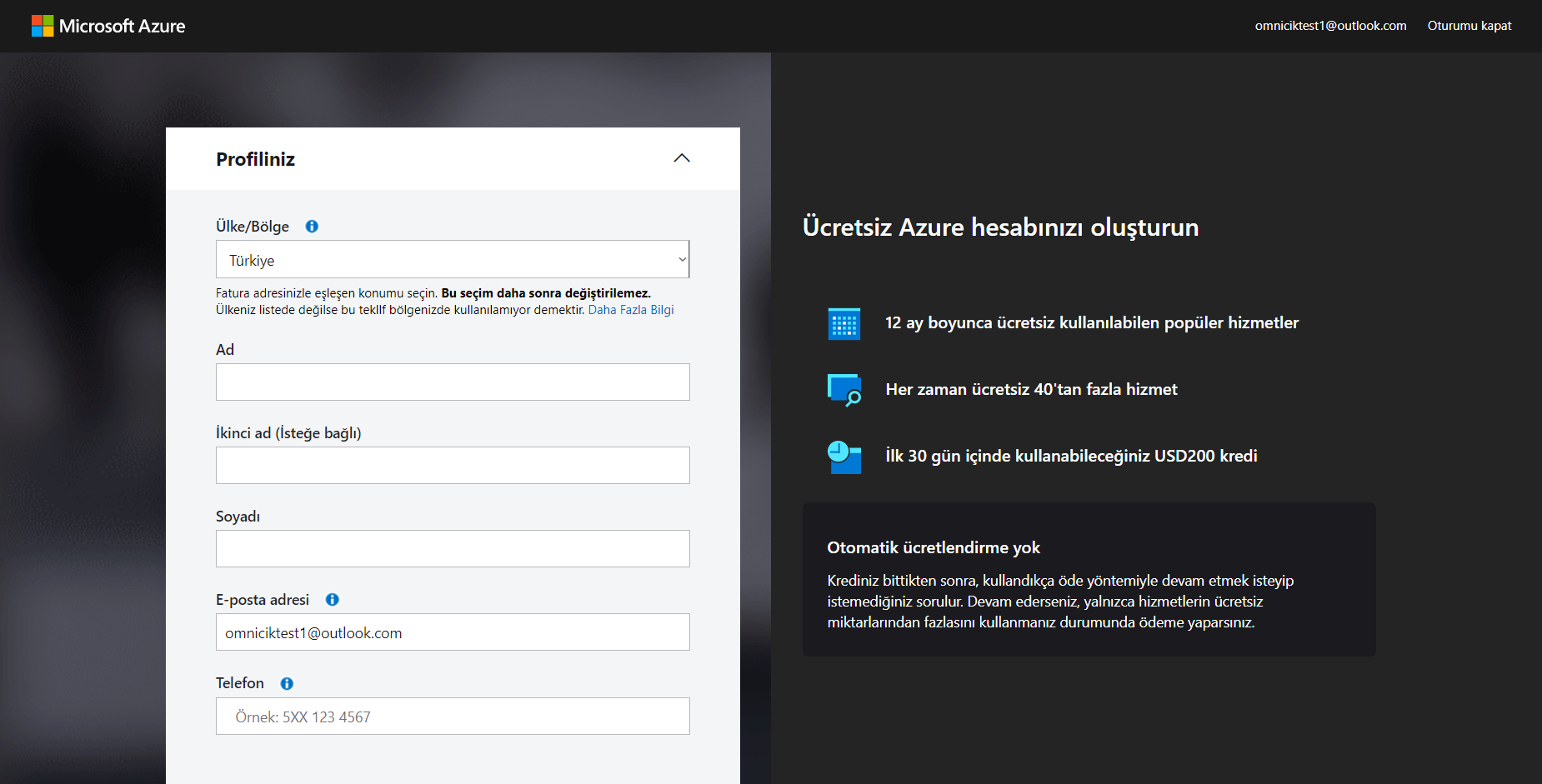Viewport: 1542px width, 784px height.
Task: Focus the İkinci ad (İsteğe bağlı) field
Action: click(453, 465)
